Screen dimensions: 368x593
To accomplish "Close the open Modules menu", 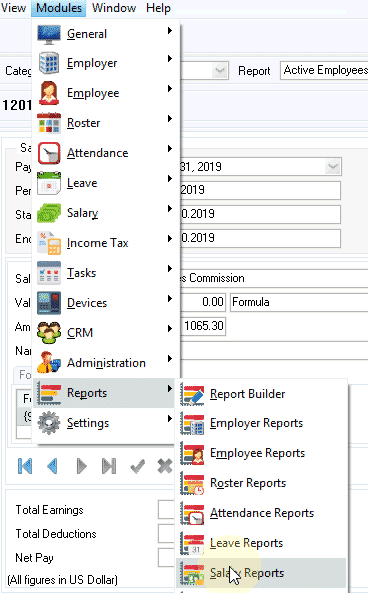I will (59, 8).
